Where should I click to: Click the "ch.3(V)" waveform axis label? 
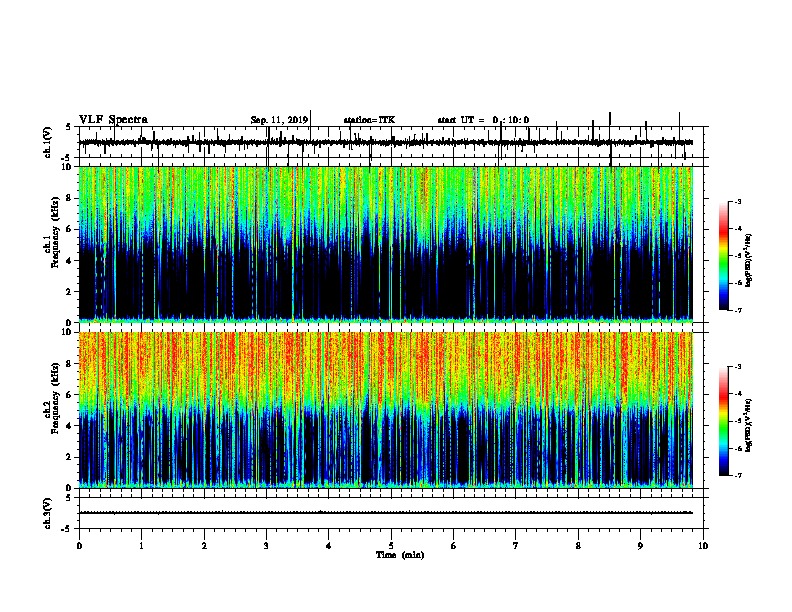(48, 513)
